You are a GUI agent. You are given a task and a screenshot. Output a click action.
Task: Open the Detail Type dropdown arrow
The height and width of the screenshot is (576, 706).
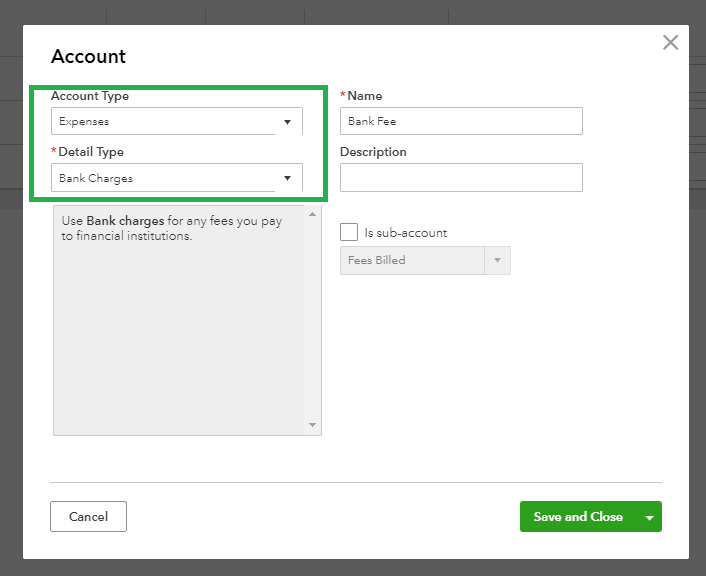click(x=287, y=179)
